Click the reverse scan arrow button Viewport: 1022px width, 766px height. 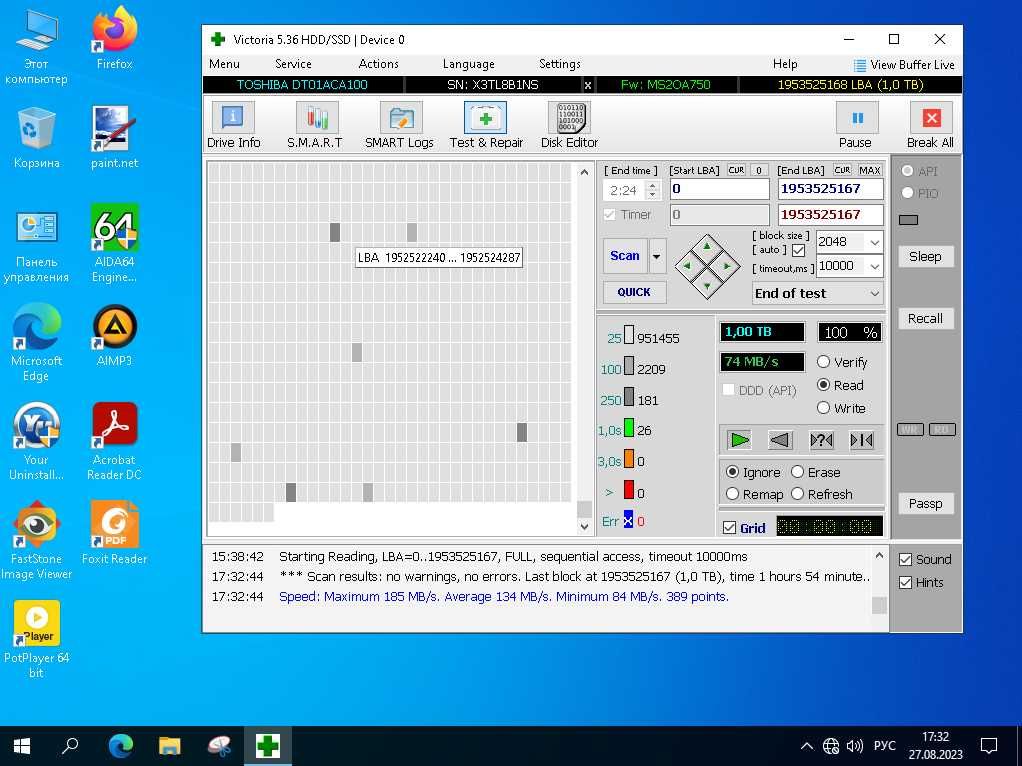pyautogui.click(x=780, y=440)
